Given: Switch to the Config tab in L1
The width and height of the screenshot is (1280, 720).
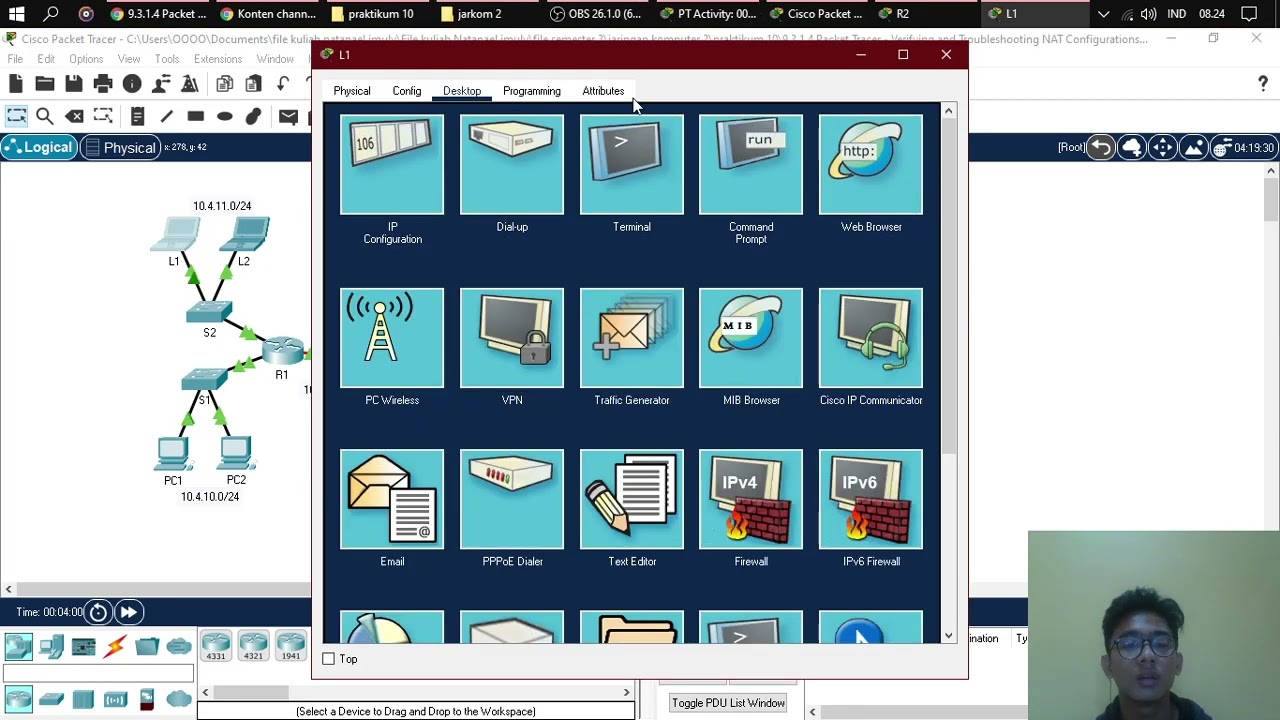Looking at the screenshot, I should [407, 91].
